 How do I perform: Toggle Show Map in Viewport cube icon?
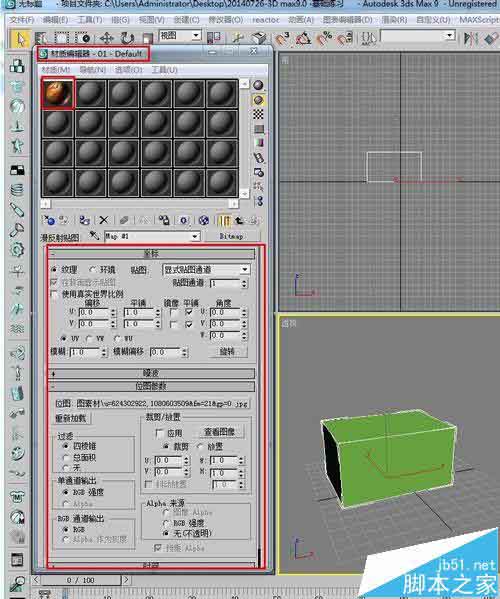[204, 220]
